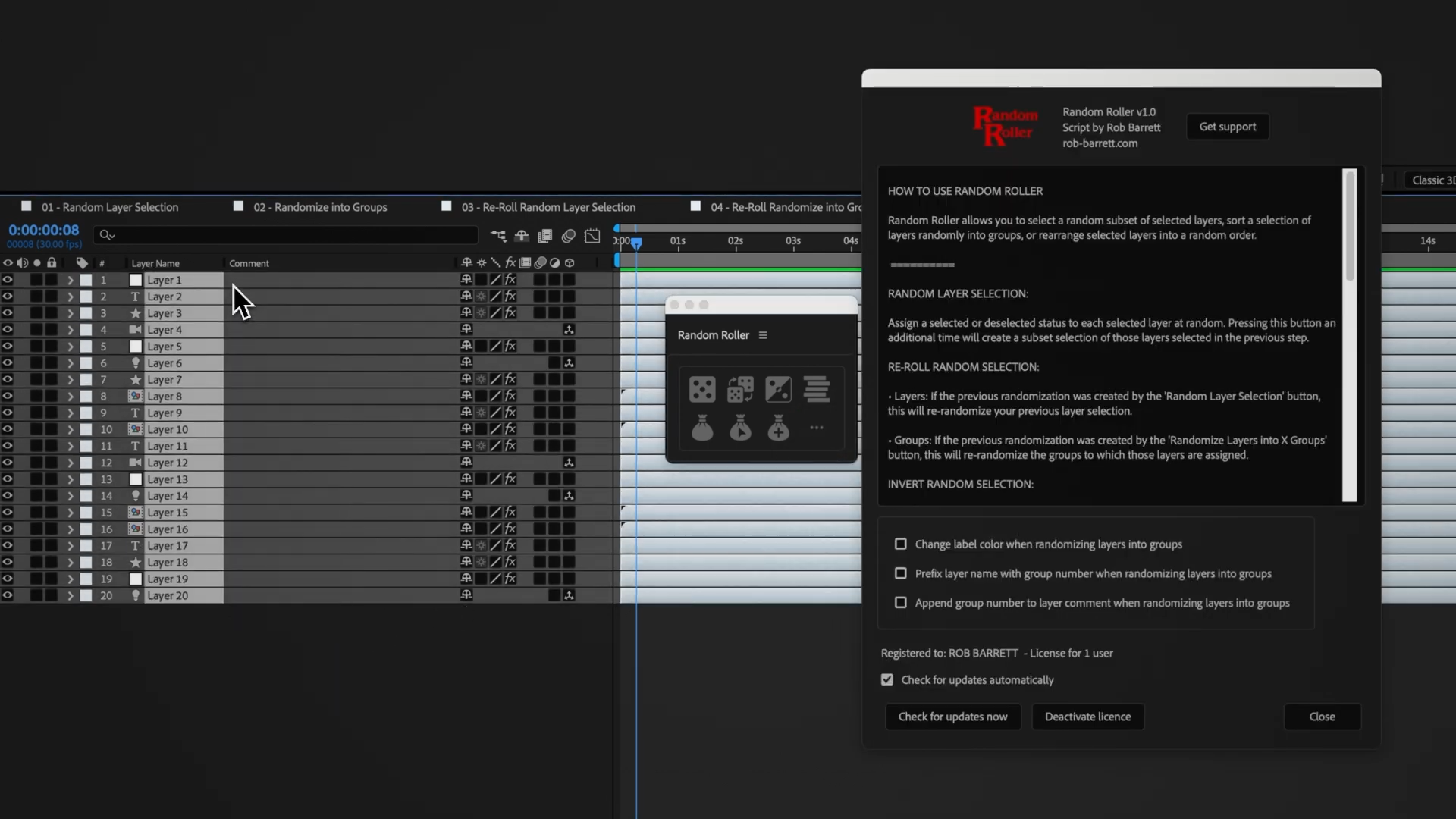Screen dimensions: 1456x819
Task: Click the stacked bars shuffle layers icon
Action: pos(817,390)
